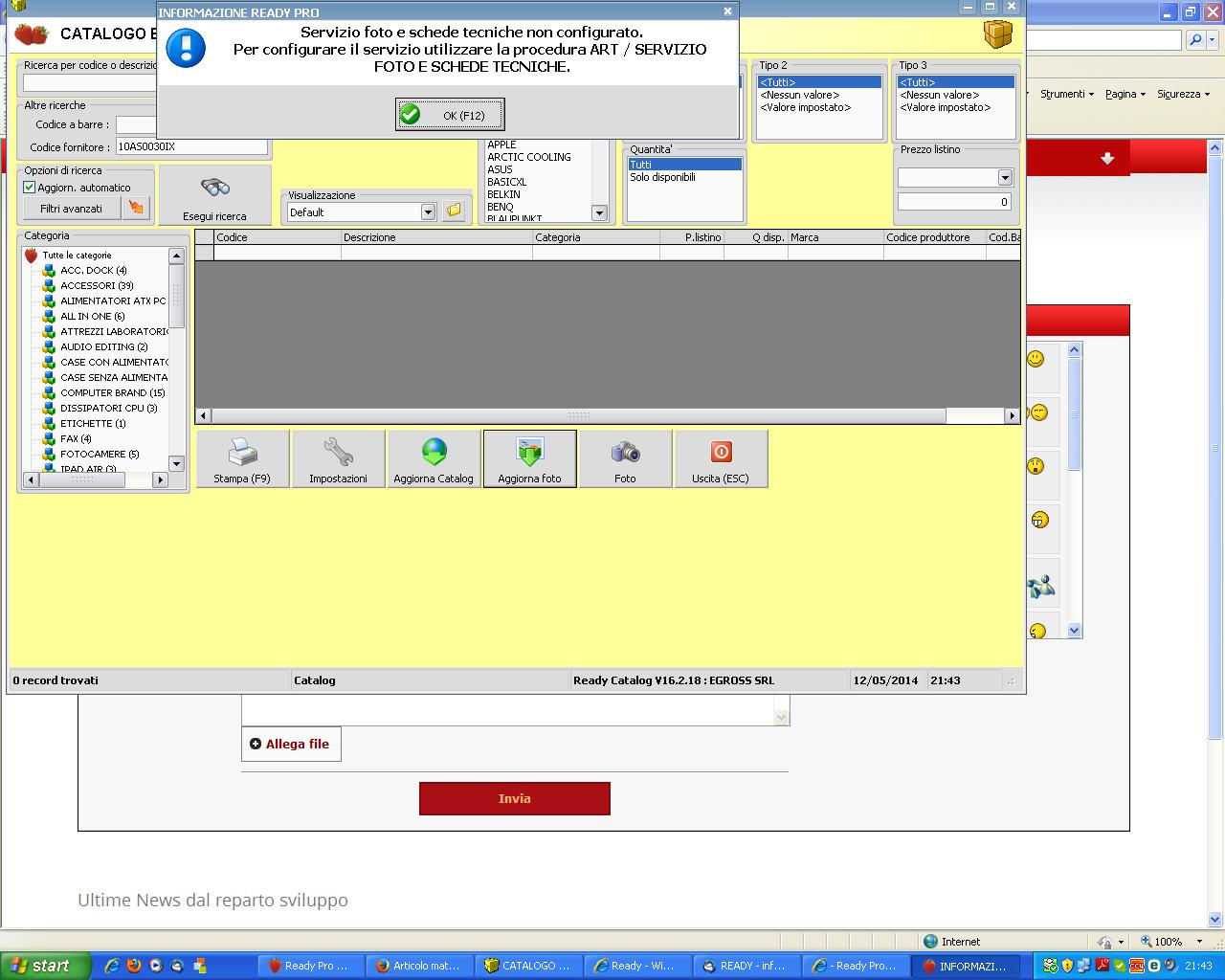Select FAX (4) category

click(76, 438)
